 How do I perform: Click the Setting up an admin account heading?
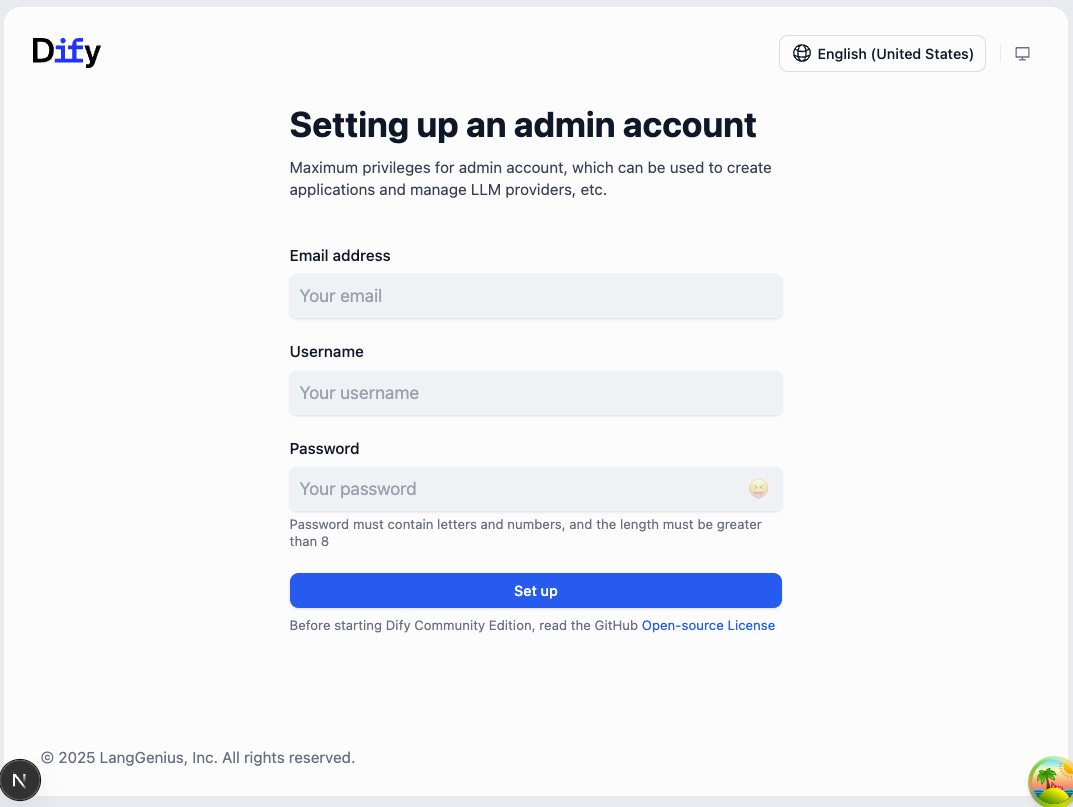coord(522,125)
